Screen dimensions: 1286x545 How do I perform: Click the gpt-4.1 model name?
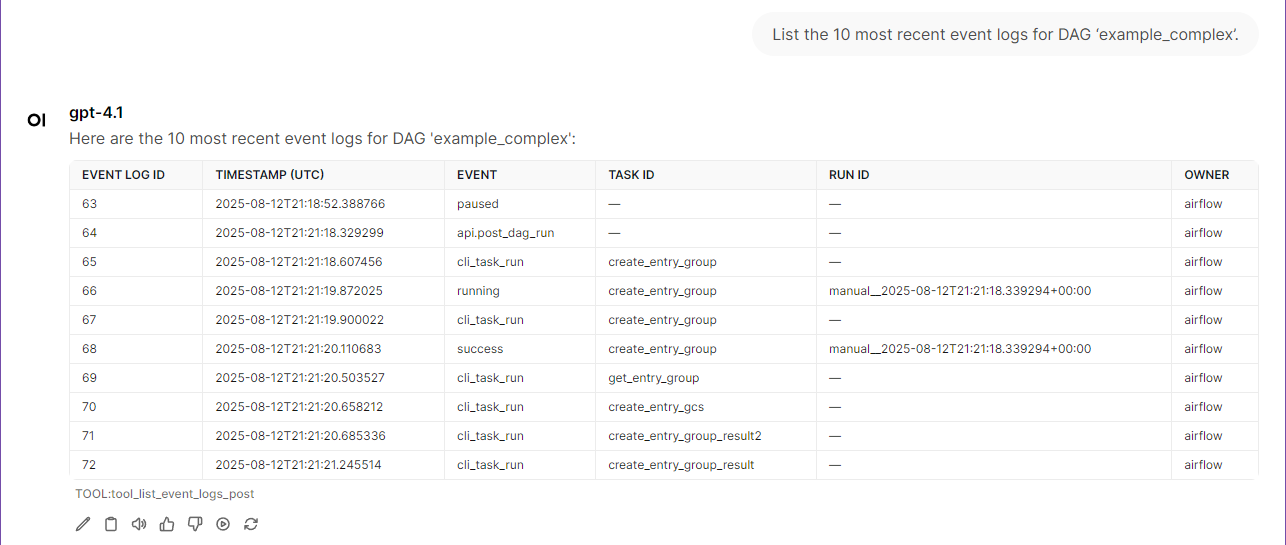(96, 113)
